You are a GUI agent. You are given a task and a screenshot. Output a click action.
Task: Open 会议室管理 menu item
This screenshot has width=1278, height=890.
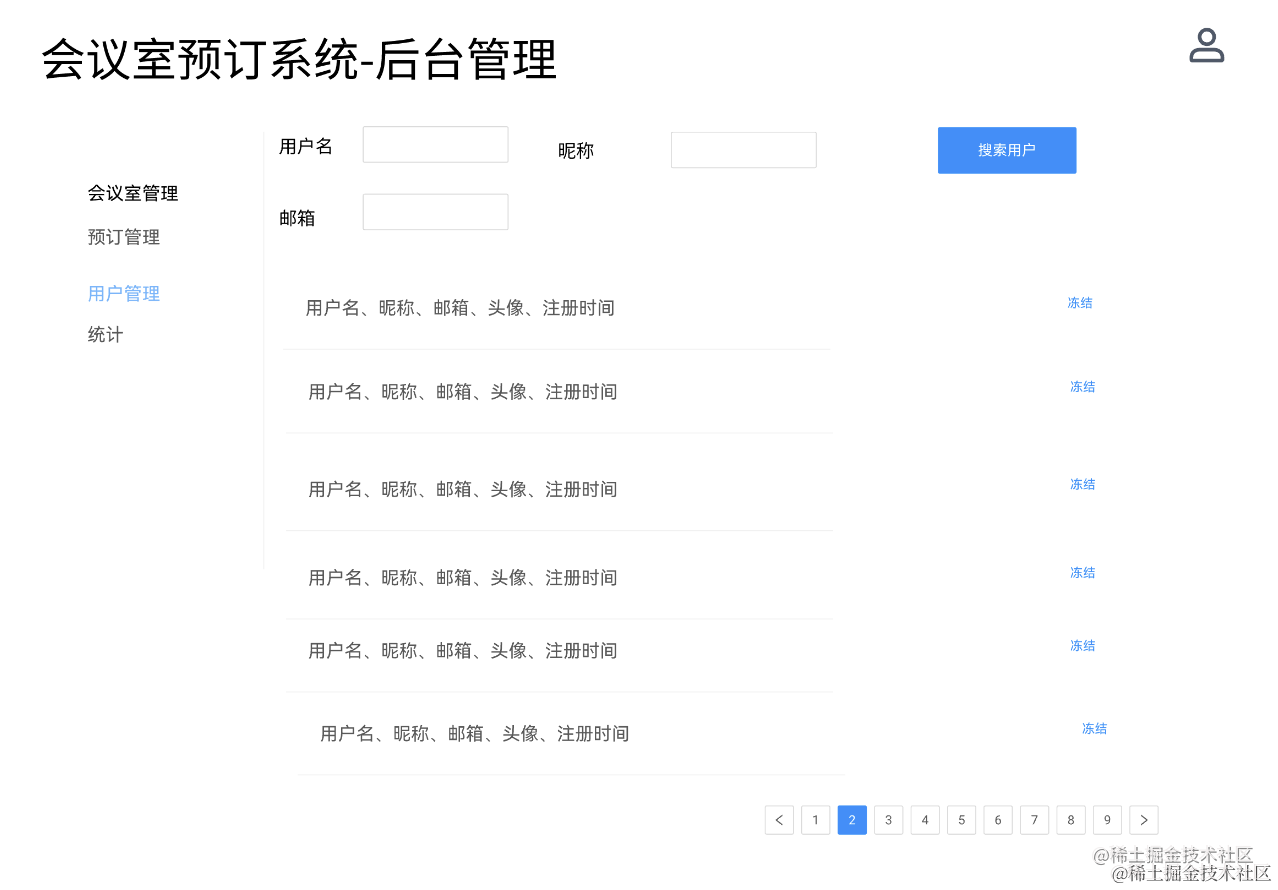[x=133, y=193]
